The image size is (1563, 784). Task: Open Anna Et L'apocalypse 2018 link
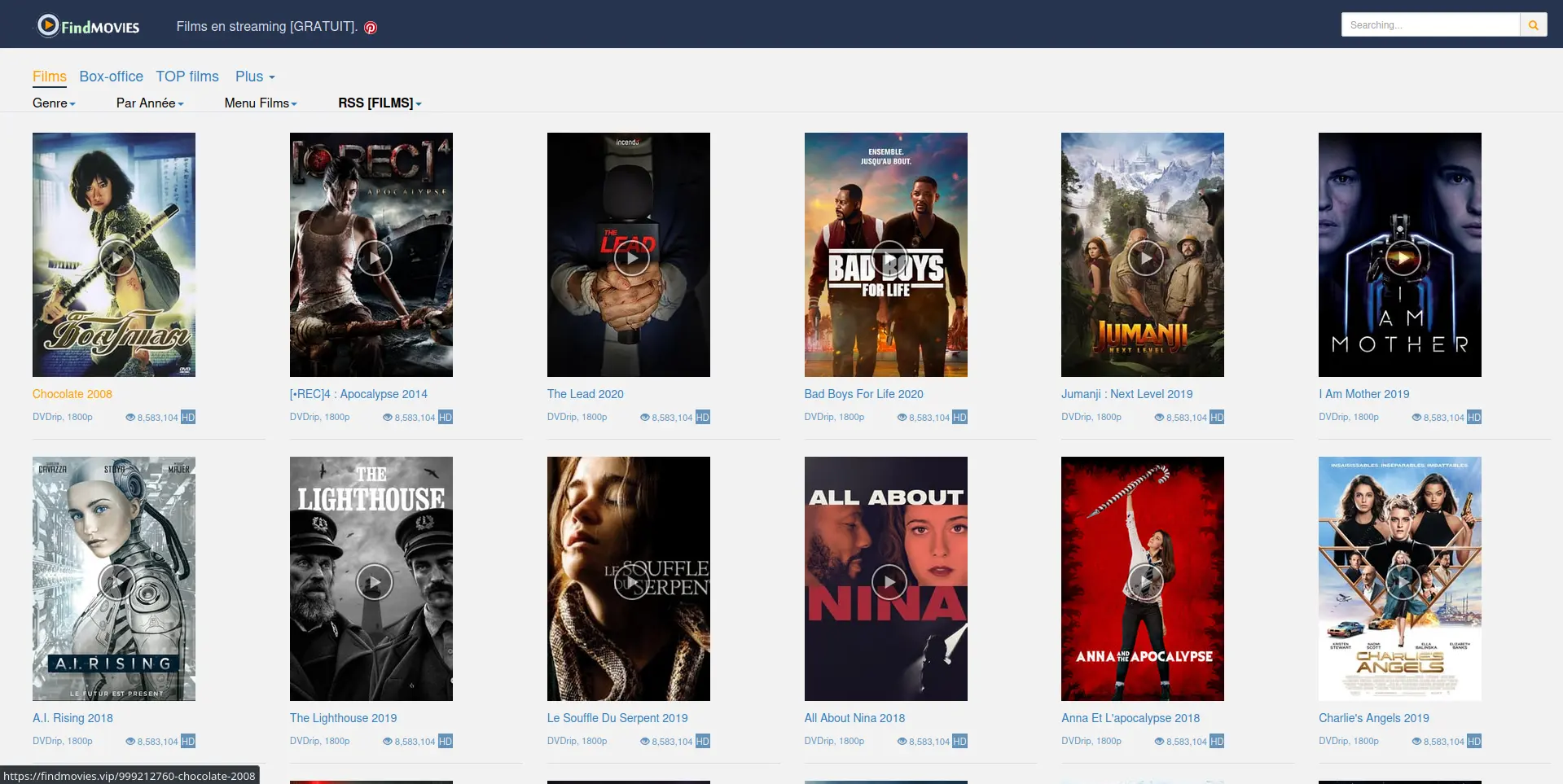1131,718
